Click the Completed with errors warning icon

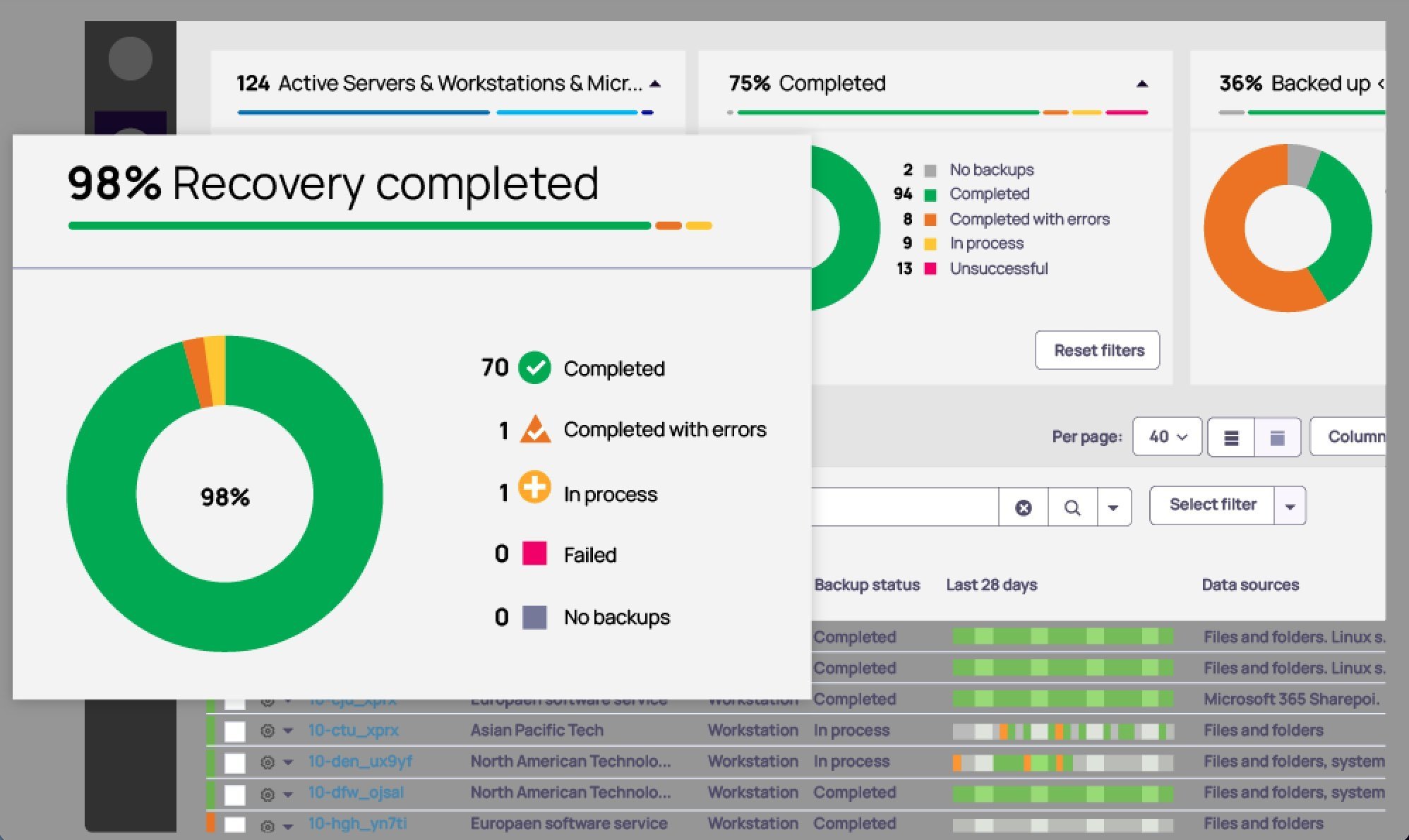pyautogui.click(x=535, y=429)
